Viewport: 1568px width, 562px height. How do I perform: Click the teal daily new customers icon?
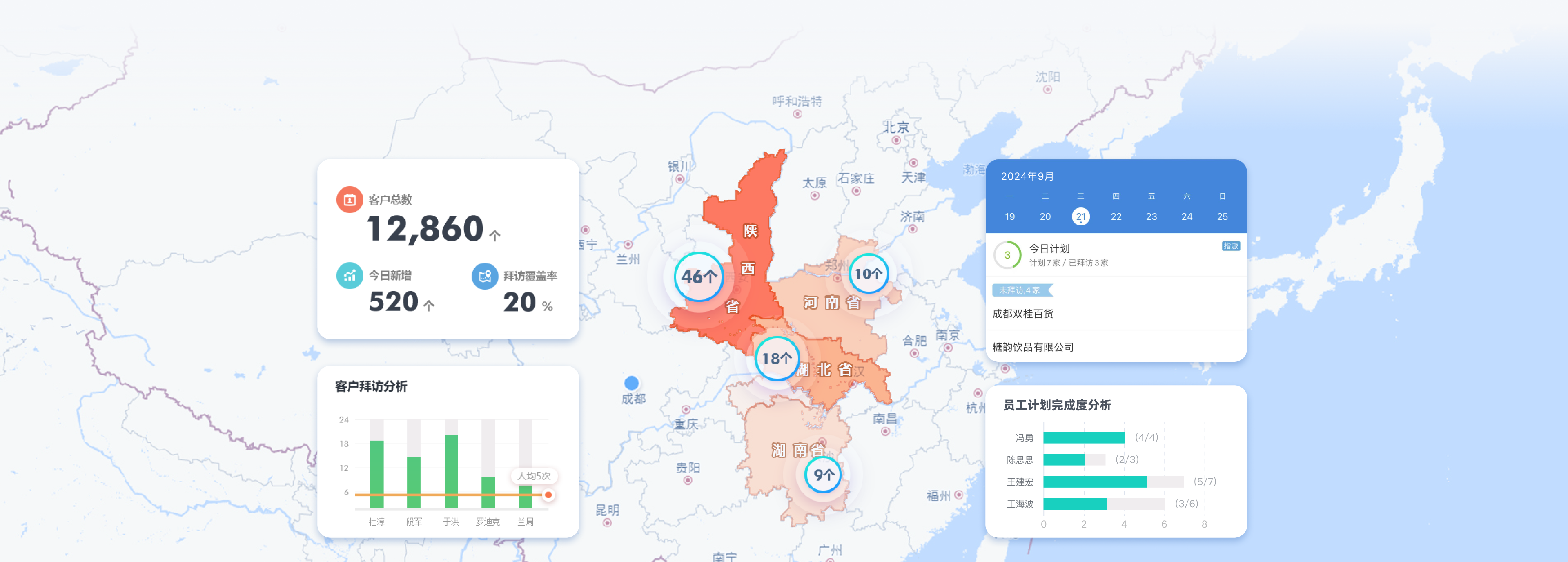pos(350,276)
